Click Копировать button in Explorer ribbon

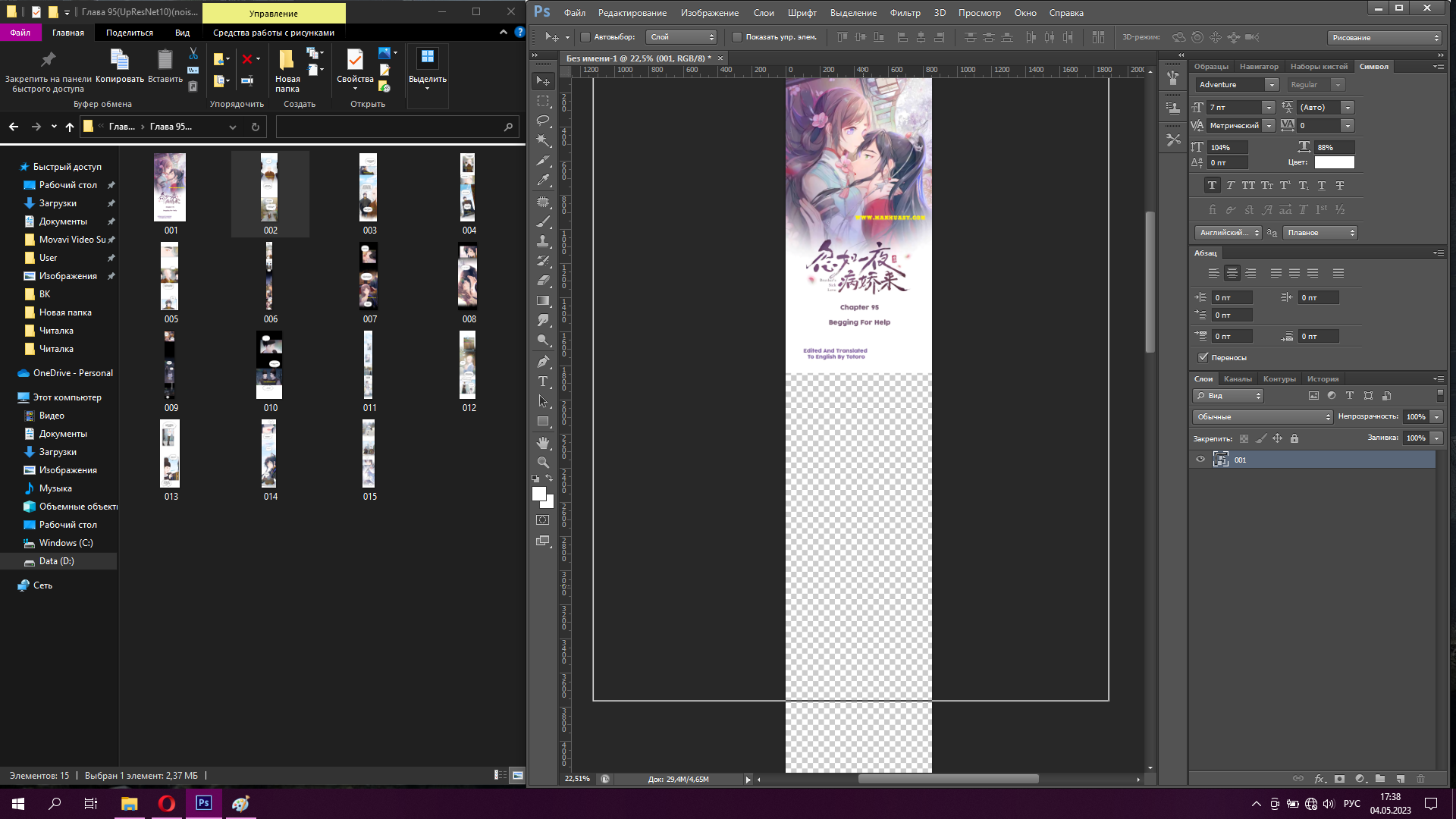click(120, 66)
